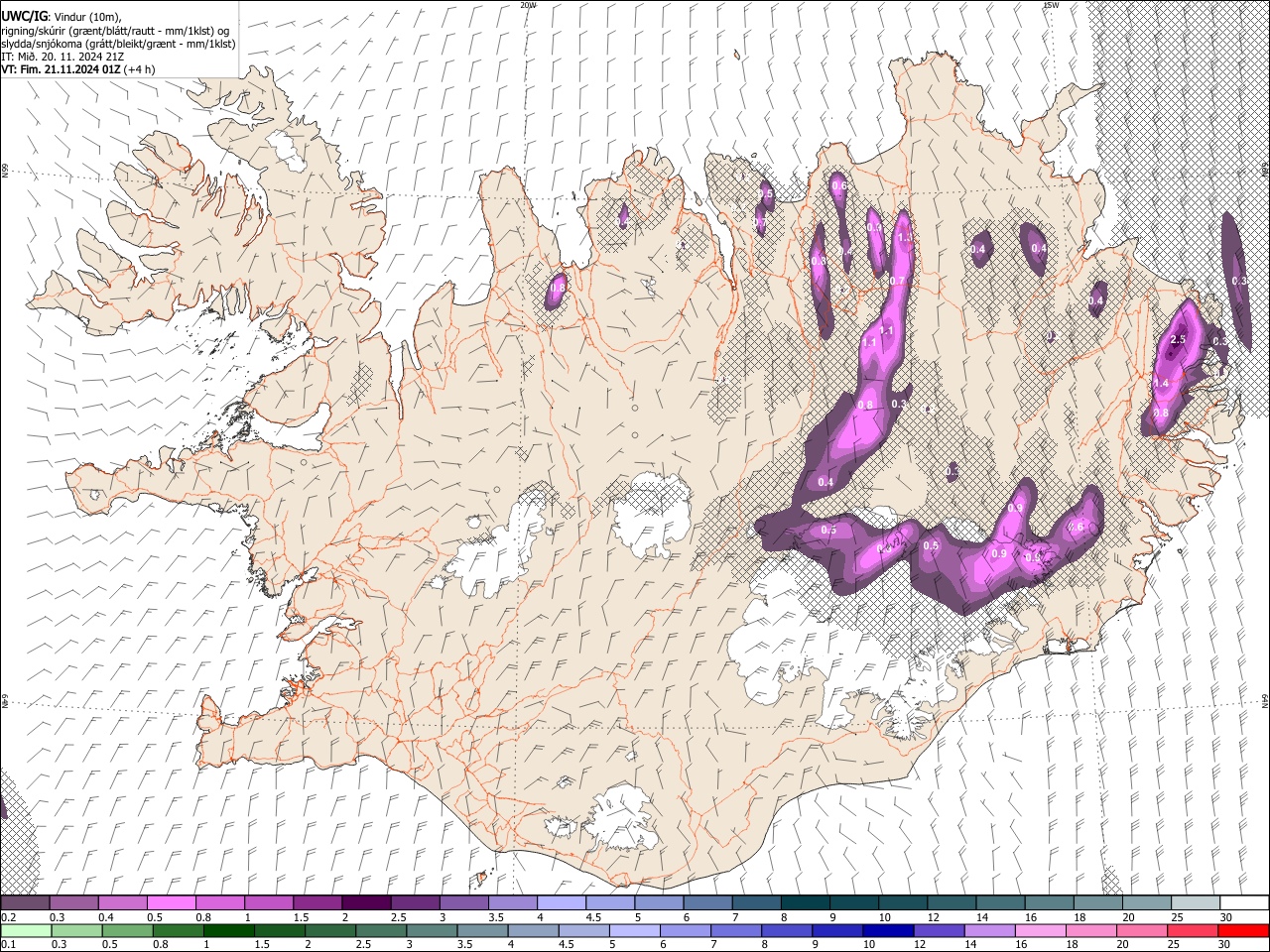Select the light green 0.3–0.5 rain swatch

76,930
